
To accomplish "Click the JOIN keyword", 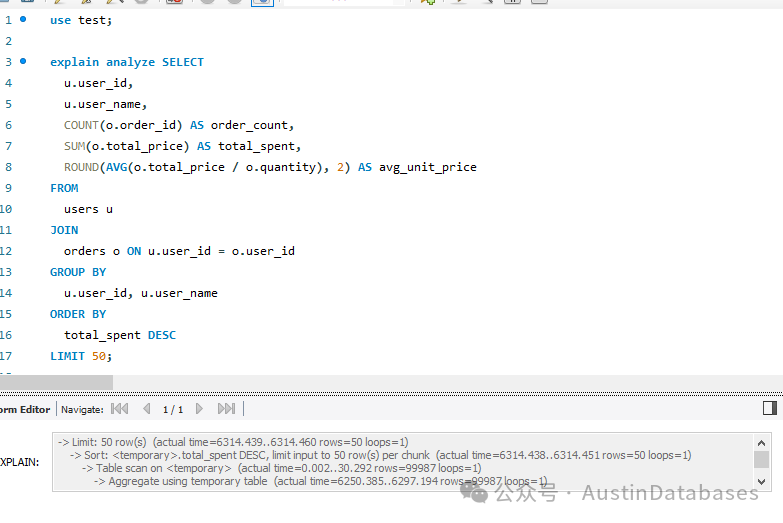I will point(64,230).
